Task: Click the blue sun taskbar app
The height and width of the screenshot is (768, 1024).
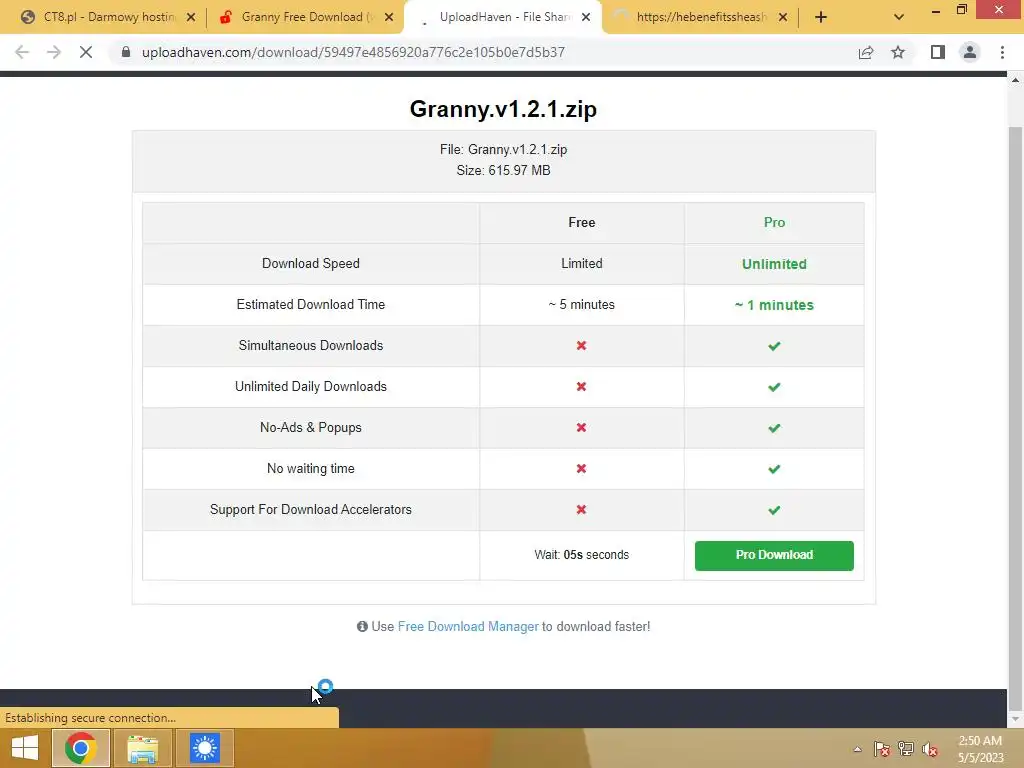Action: (x=204, y=748)
